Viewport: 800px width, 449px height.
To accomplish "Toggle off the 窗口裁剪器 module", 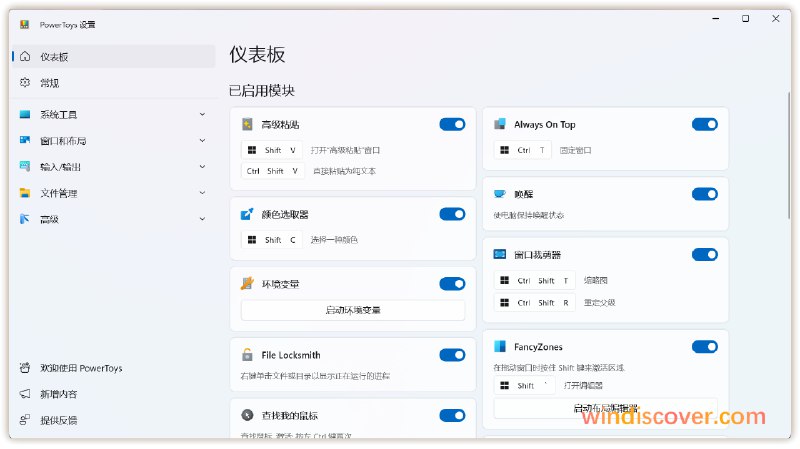I will [x=705, y=254].
